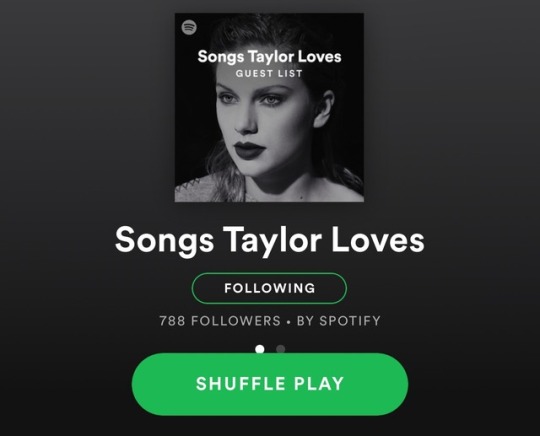Click the word Loves in the large title

(x=378, y=240)
